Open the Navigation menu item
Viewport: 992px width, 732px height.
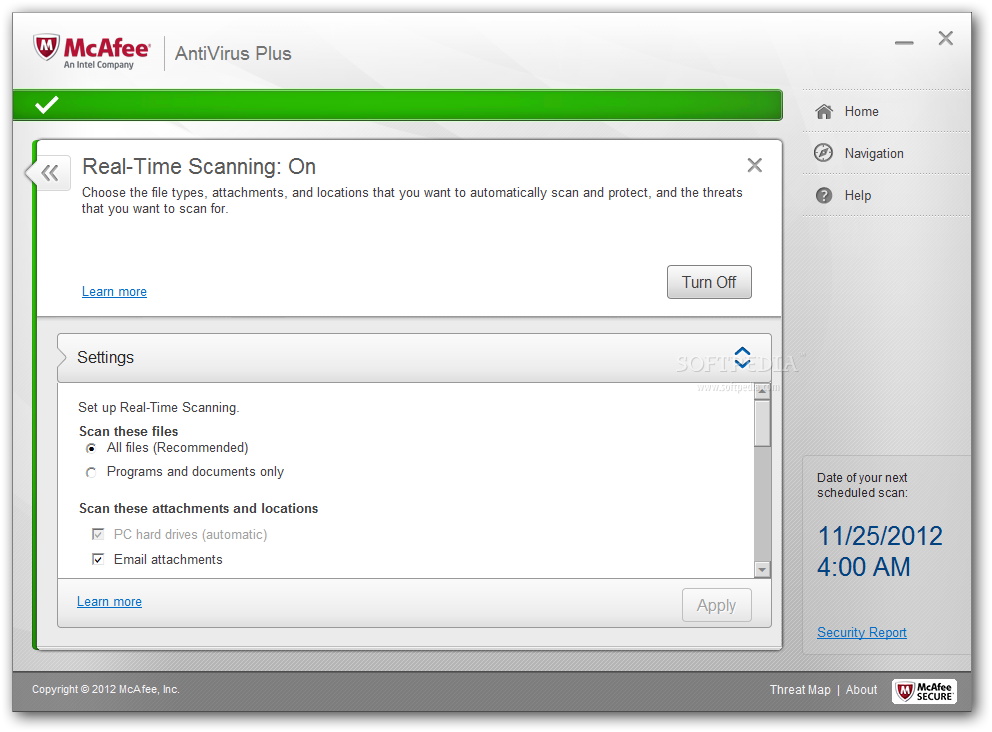click(873, 153)
